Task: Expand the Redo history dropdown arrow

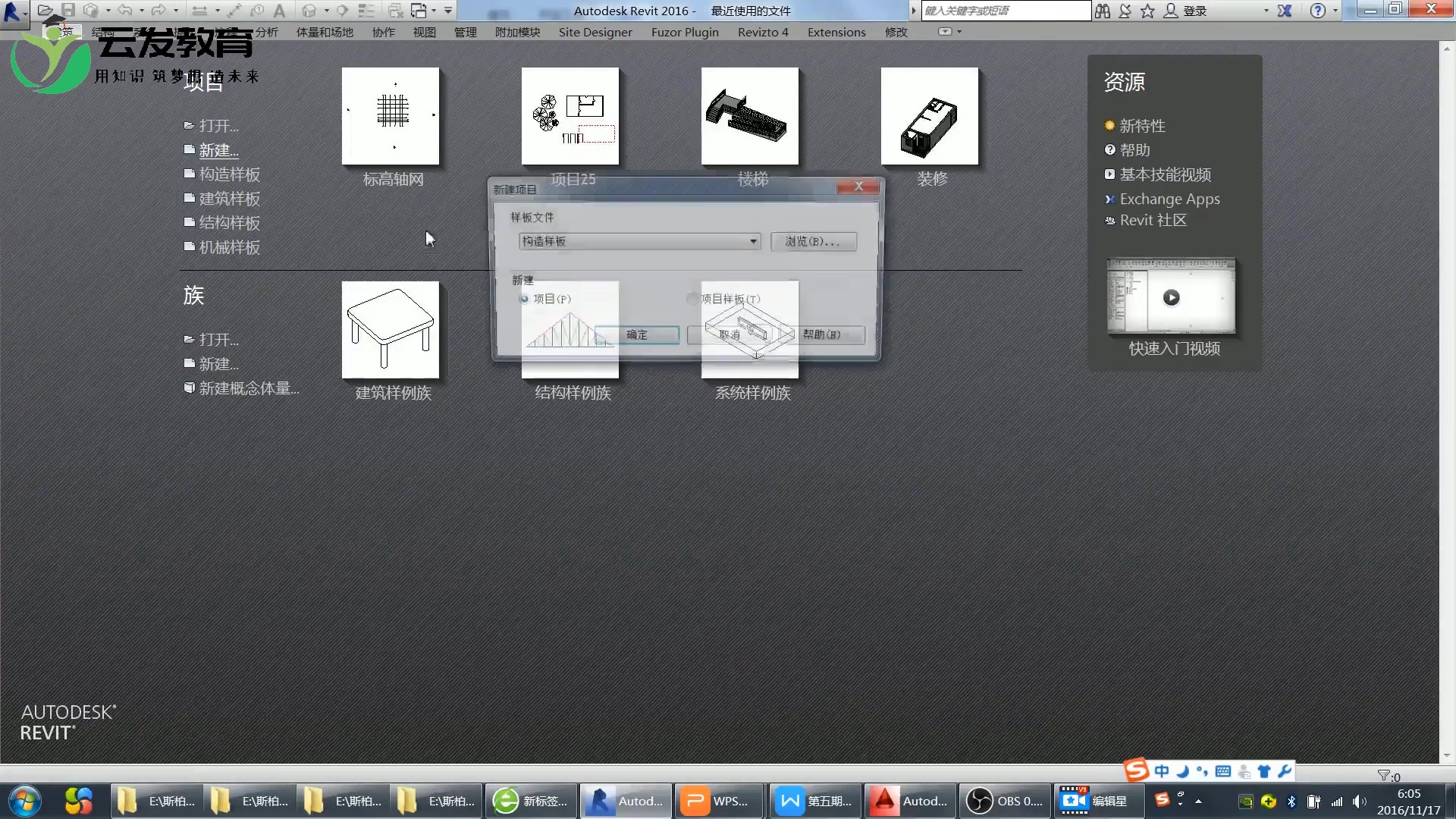Action: [x=176, y=11]
